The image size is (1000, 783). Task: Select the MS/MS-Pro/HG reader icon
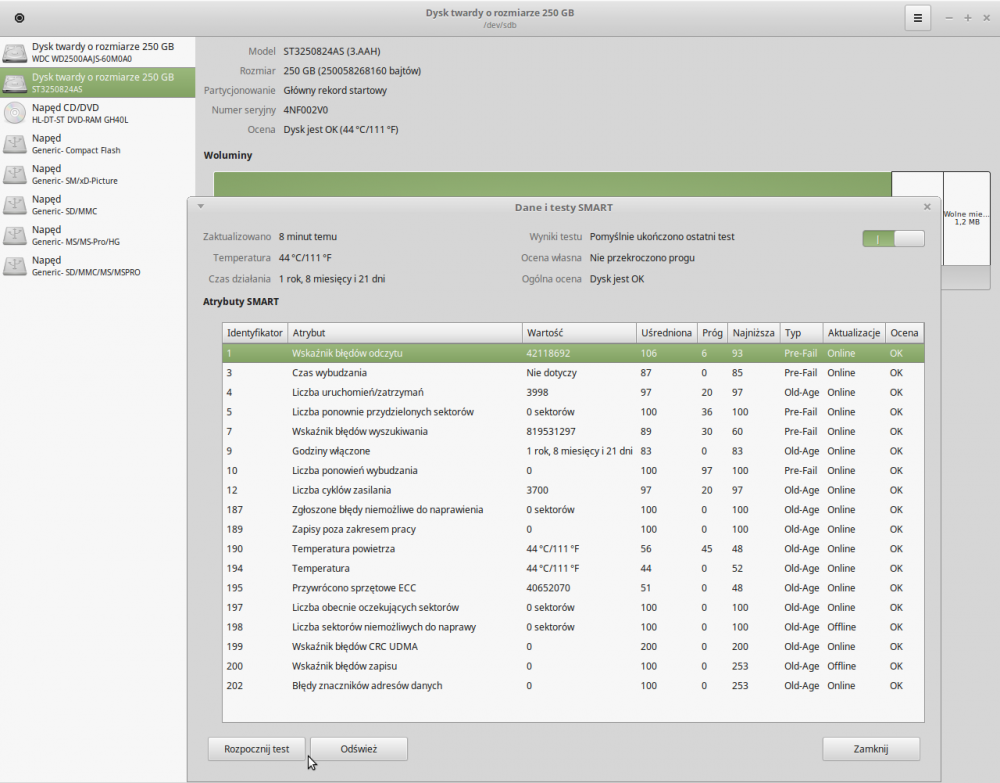point(15,235)
